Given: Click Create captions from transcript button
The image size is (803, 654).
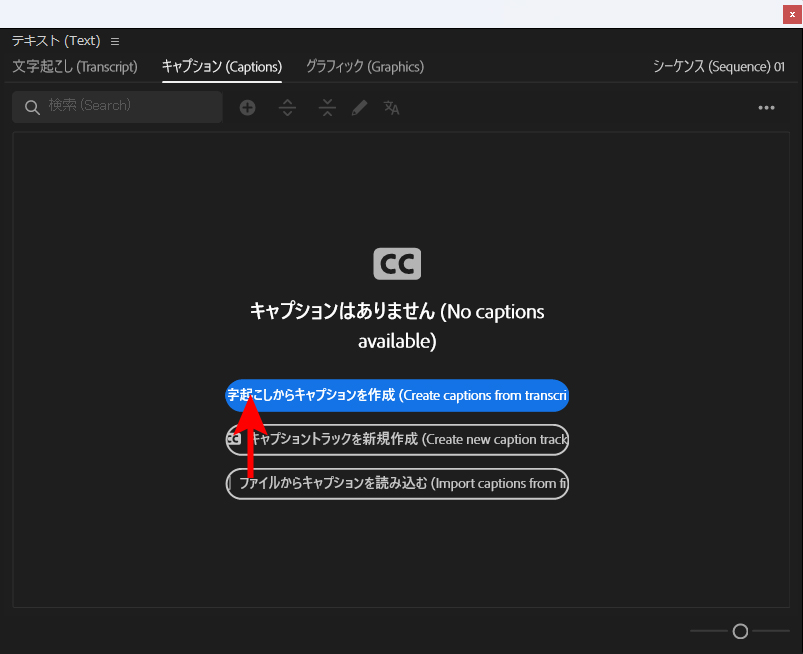Looking at the screenshot, I should [x=397, y=395].
